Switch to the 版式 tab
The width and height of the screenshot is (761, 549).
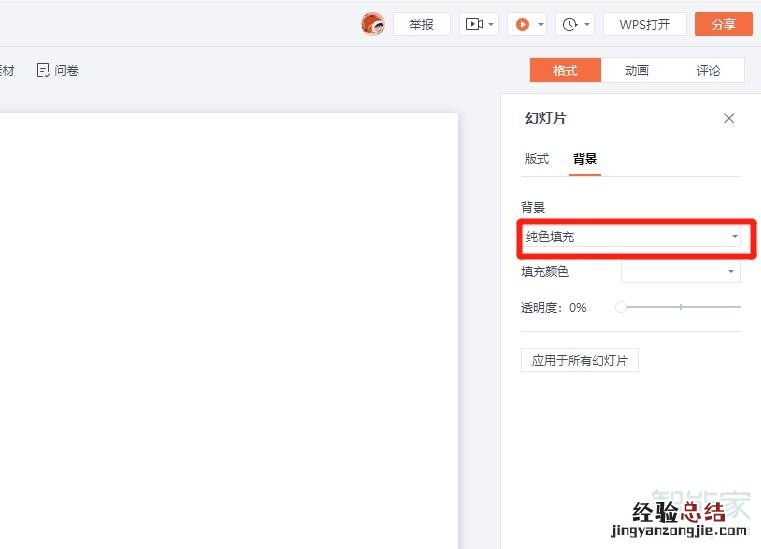[x=537, y=159]
